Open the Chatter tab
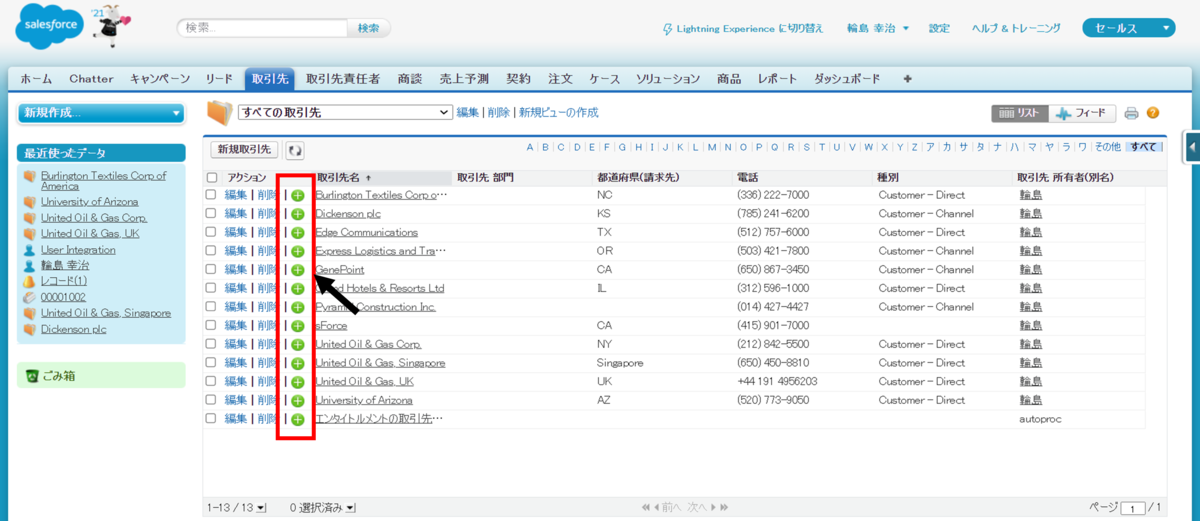Image resolution: width=1200 pixels, height=521 pixels. click(x=91, y=79)
